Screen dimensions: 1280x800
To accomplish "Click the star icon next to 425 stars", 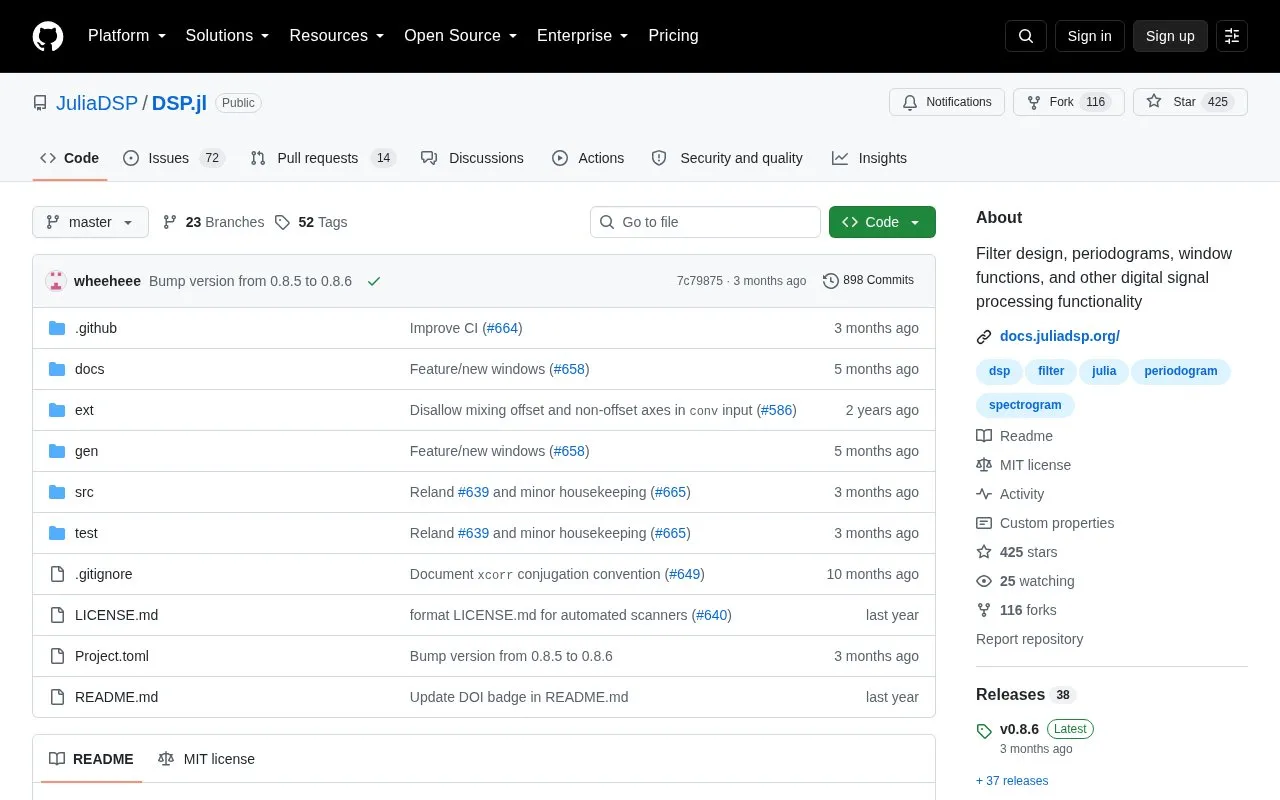I will (984, 552).
